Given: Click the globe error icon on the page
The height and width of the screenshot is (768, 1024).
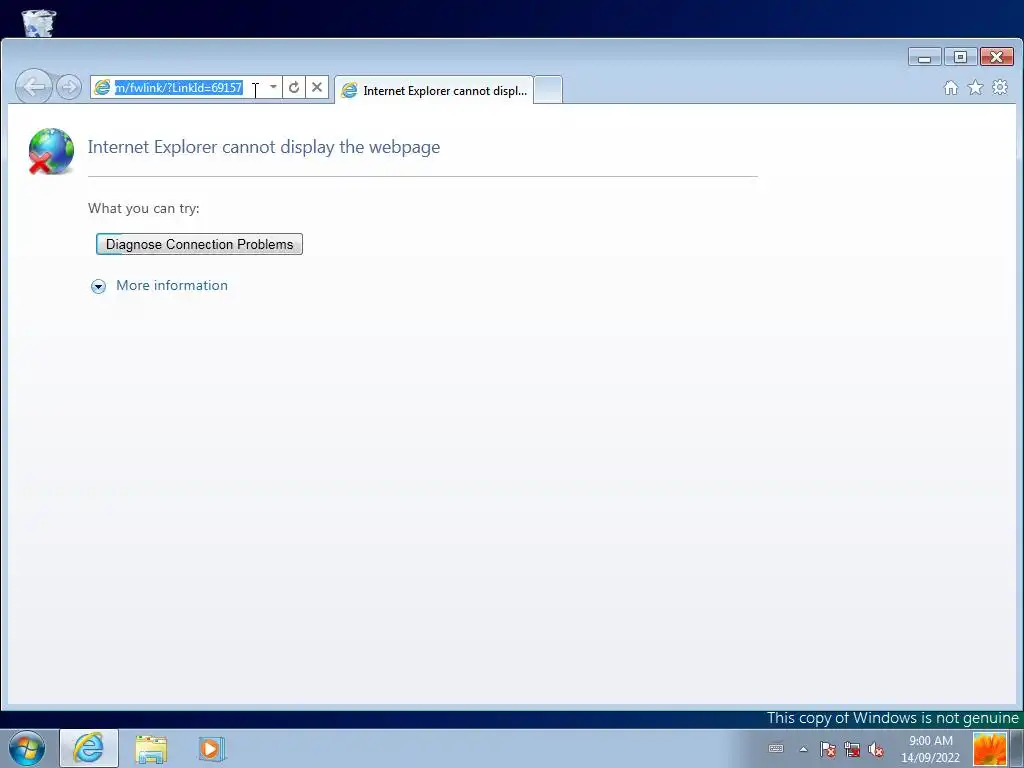Looking at the screenshot, I should coord(51,151).
